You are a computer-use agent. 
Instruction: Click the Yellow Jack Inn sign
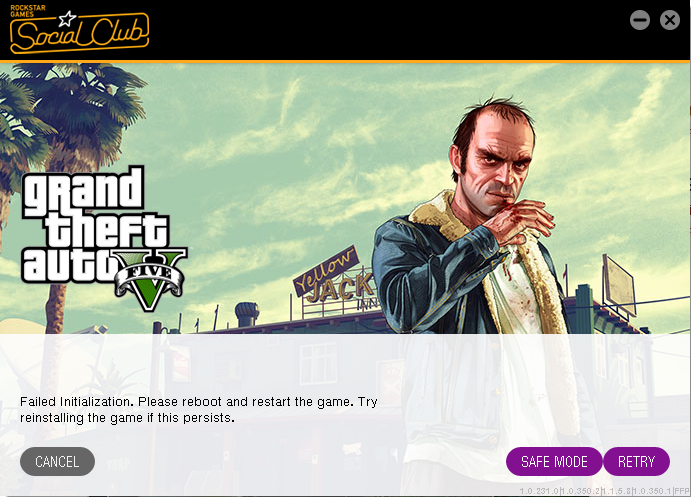[333, 280]
